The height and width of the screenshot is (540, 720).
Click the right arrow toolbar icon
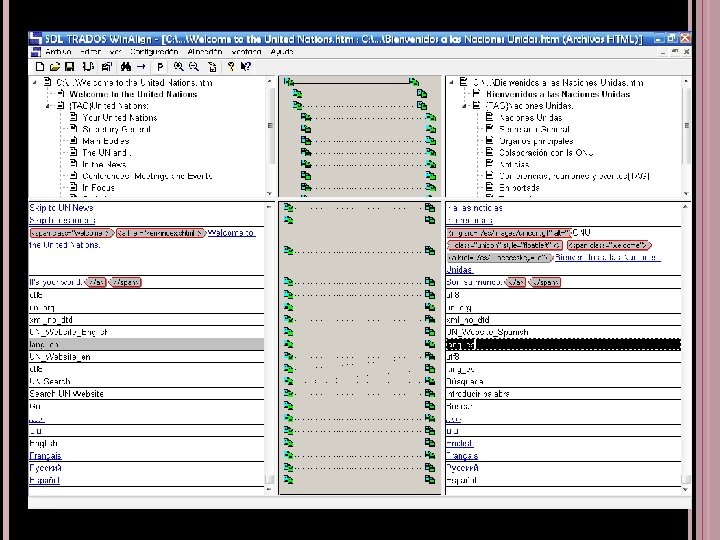pyautogui.click(x=141, y=67)
